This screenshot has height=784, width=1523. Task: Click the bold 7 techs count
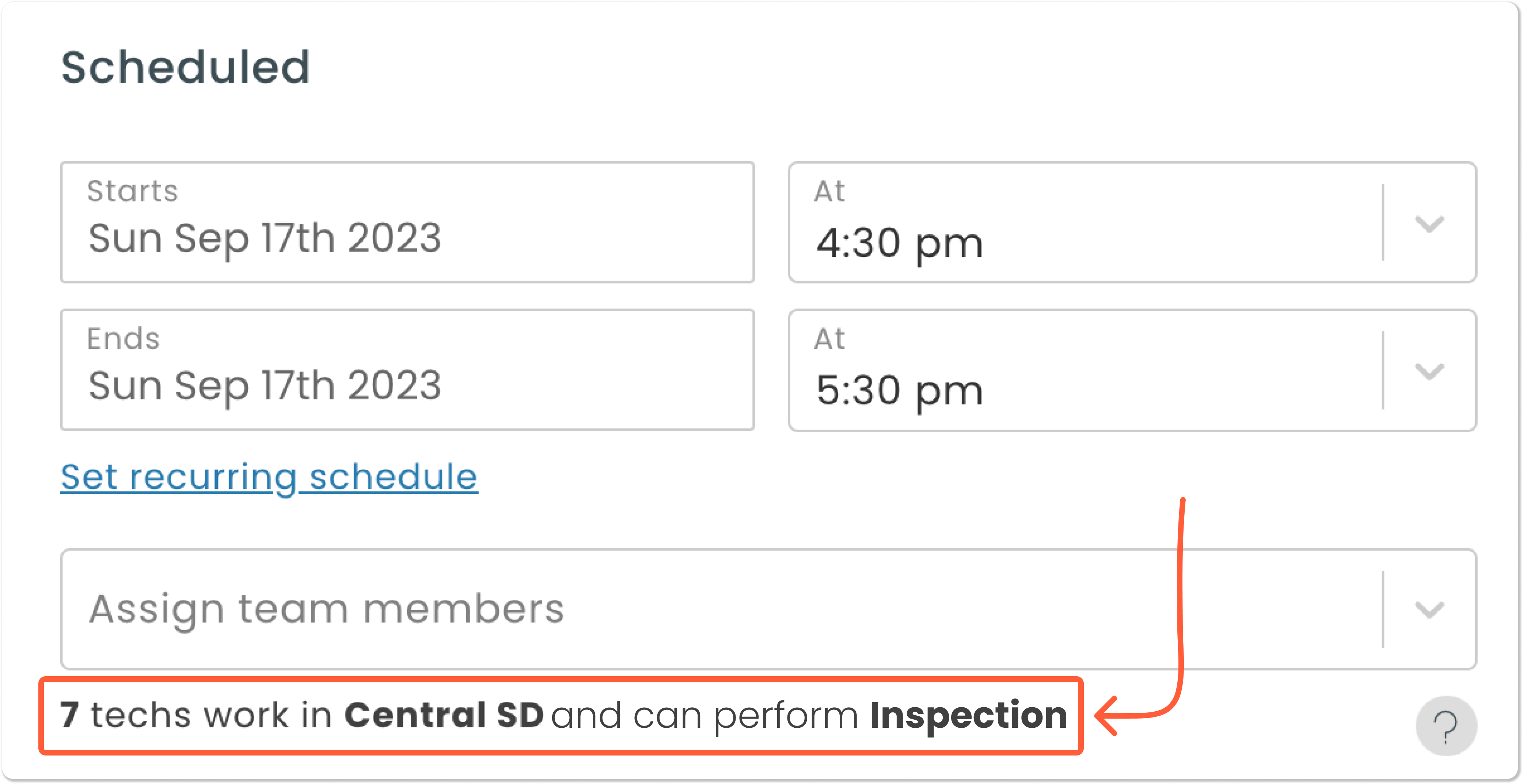(69, 715)
